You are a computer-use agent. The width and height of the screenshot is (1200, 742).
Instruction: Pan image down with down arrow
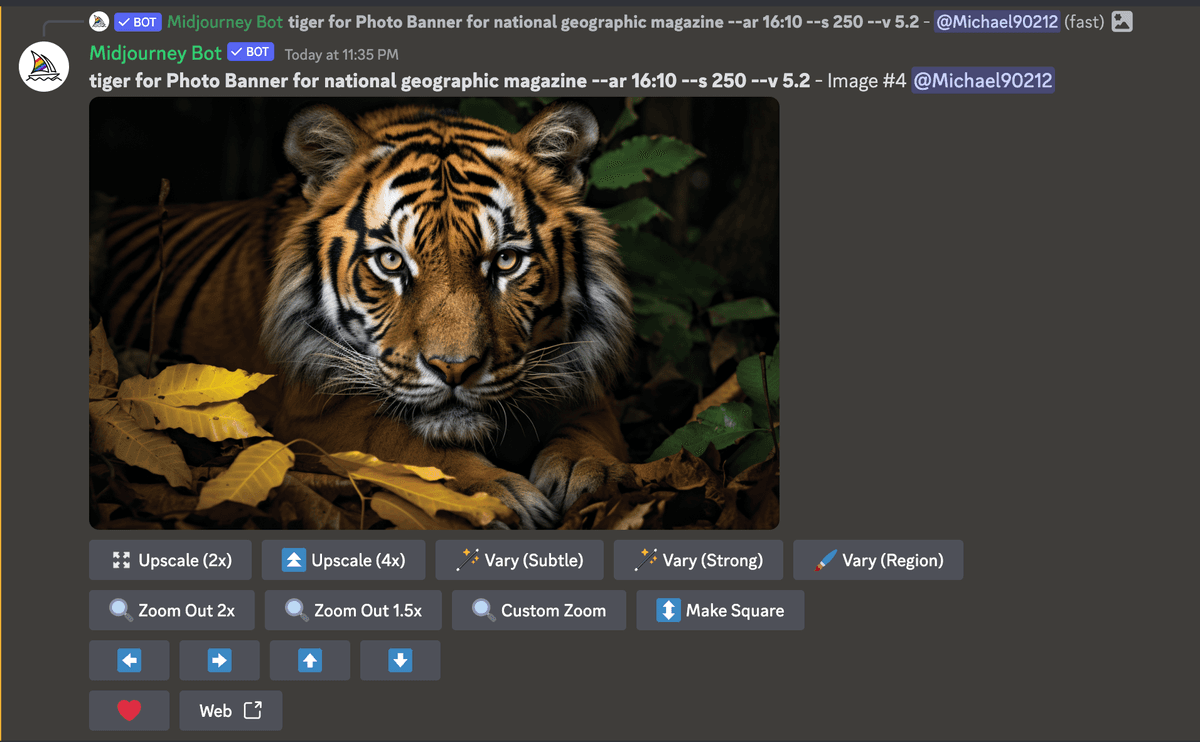tap(400, 660)
